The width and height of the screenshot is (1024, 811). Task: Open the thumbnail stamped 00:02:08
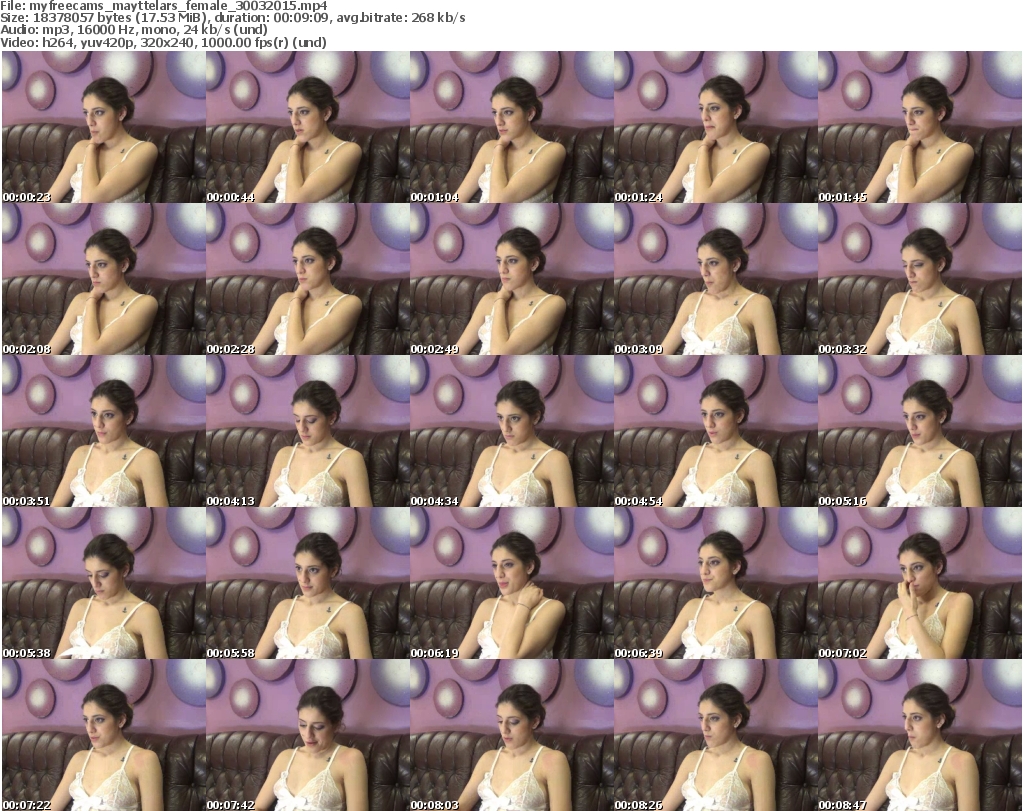104,279
